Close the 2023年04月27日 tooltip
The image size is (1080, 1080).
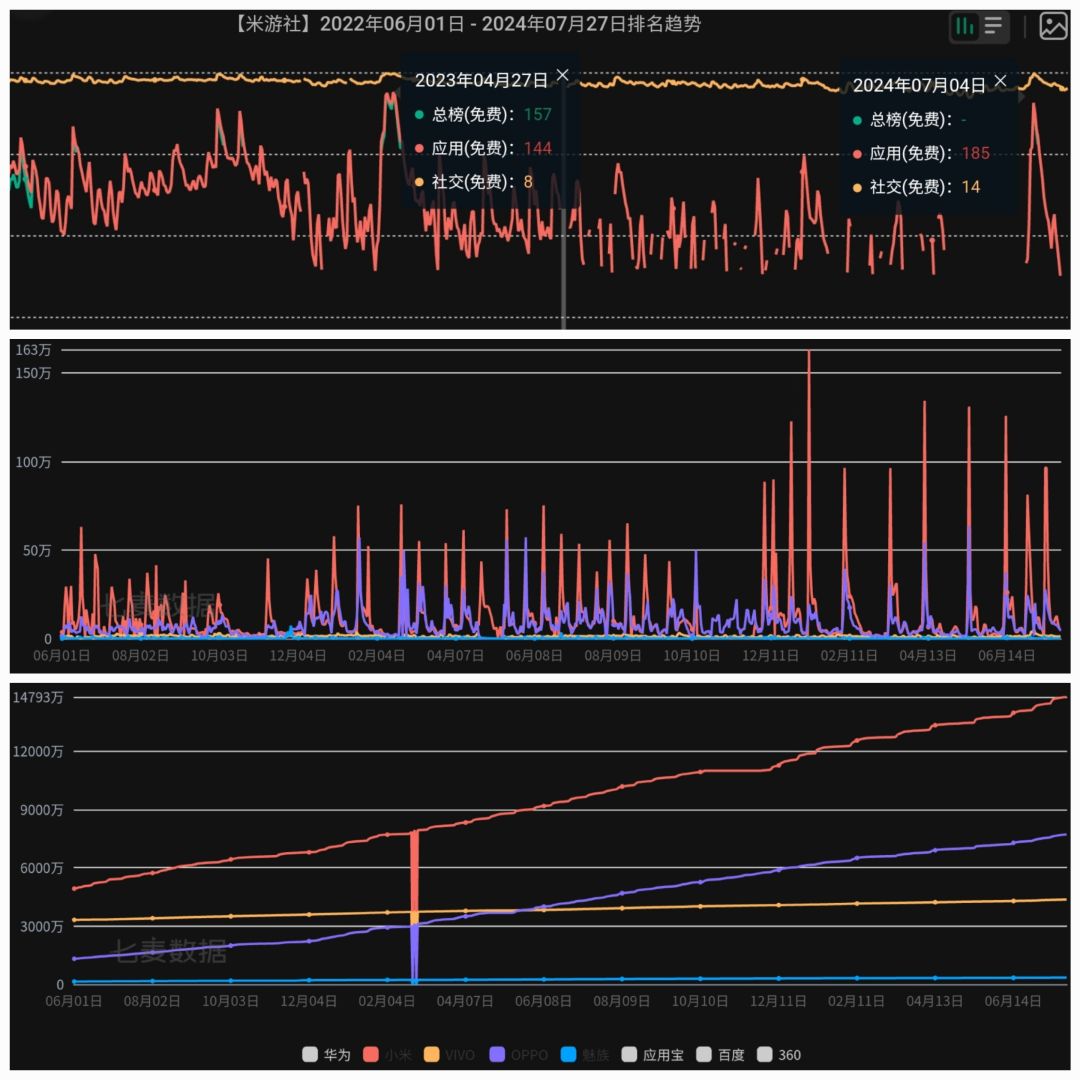coord(563,75)
